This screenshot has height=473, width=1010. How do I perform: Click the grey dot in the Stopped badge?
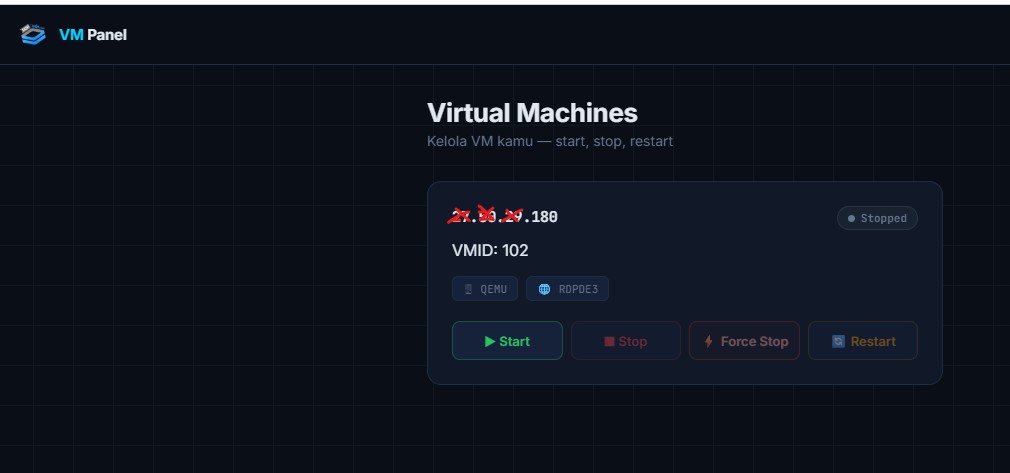tap(851, 218)
